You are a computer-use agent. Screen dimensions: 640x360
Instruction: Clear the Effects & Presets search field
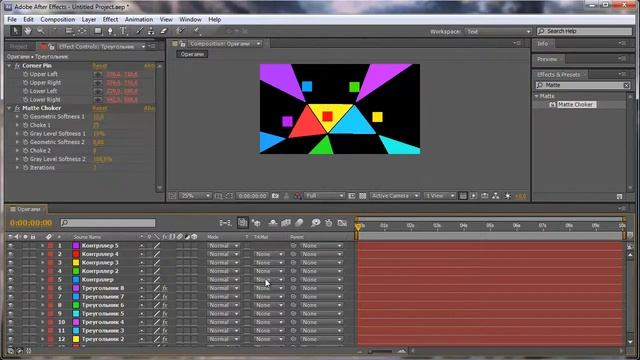(626, 85)
